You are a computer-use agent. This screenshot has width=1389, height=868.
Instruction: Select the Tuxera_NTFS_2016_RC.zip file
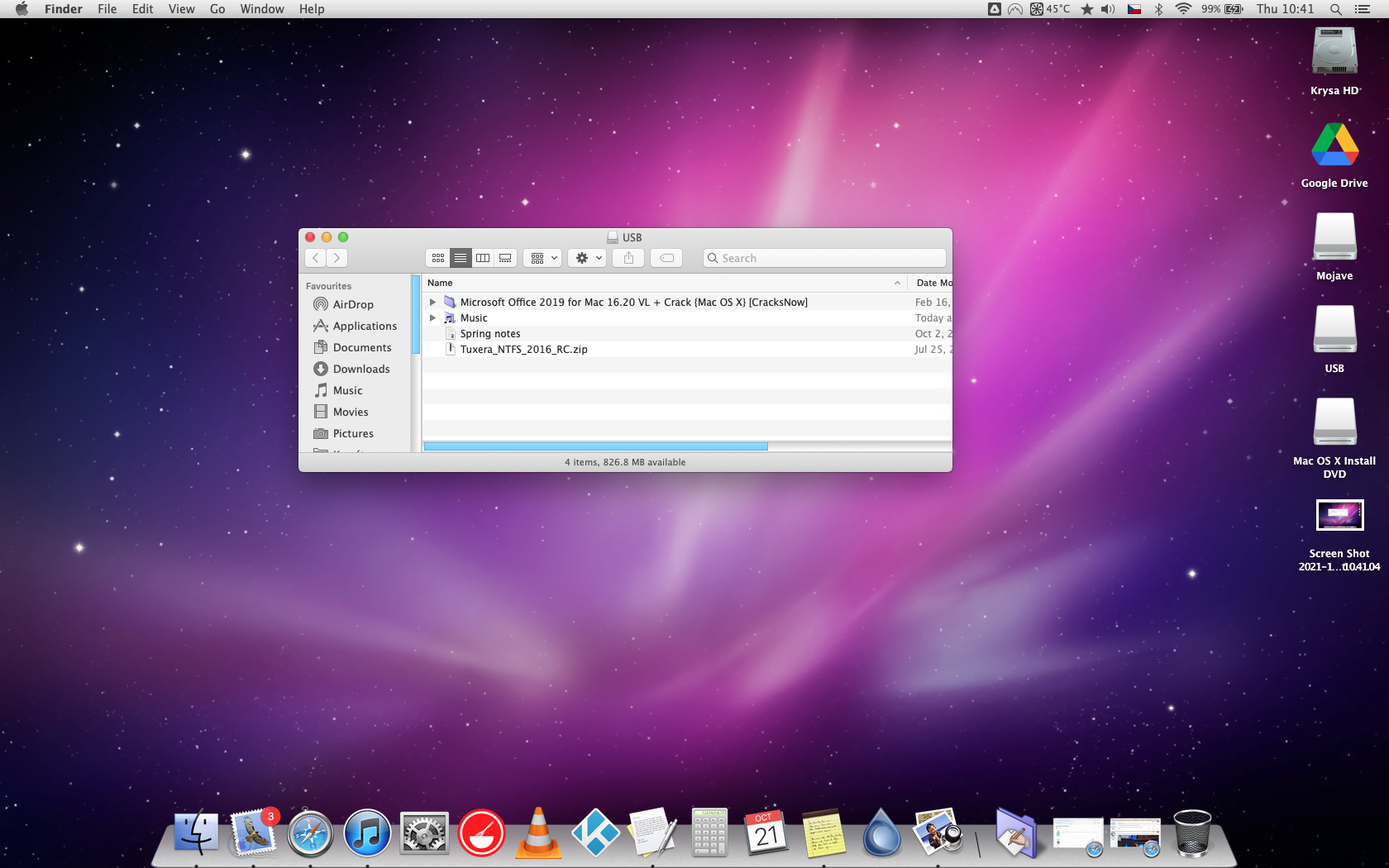point(523,350)
